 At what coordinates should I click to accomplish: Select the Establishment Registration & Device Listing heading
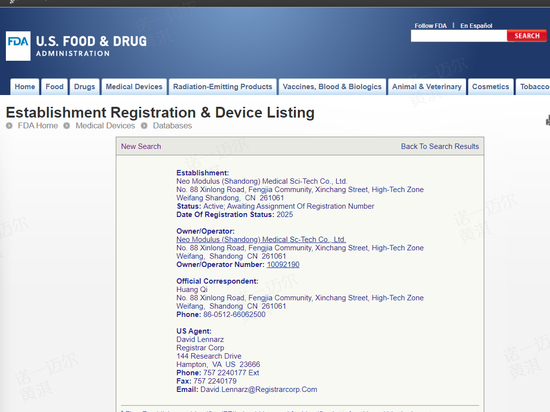pyautogui.click(x=160, y=113)
